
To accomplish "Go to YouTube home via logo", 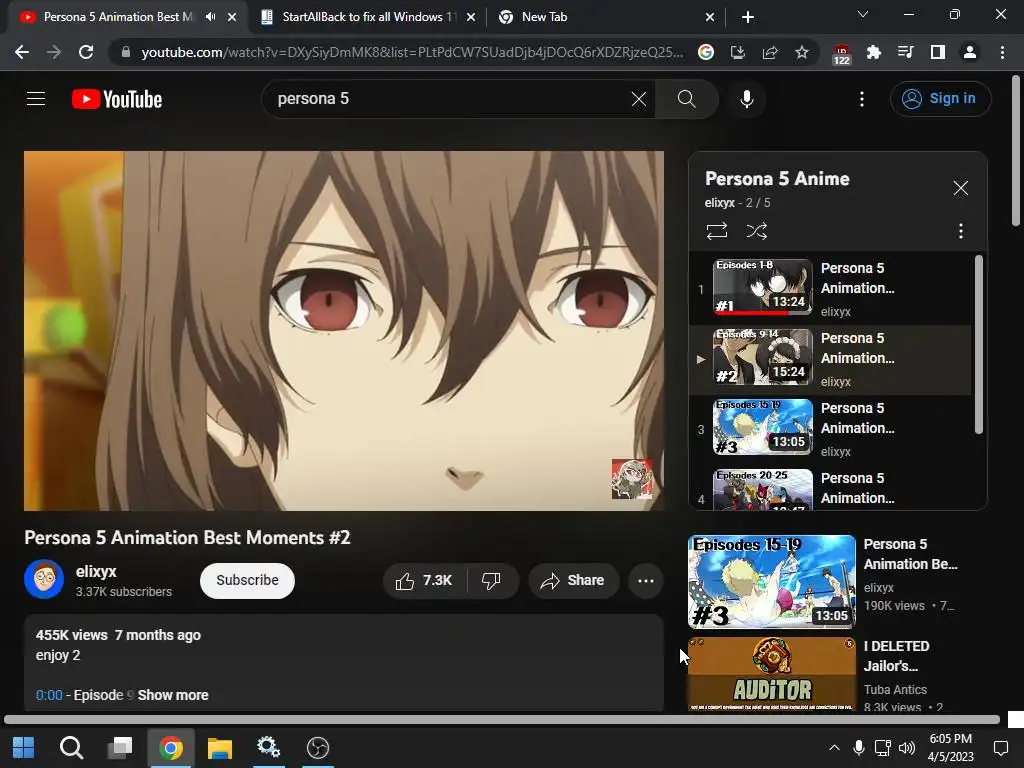I will pos(117,99).
